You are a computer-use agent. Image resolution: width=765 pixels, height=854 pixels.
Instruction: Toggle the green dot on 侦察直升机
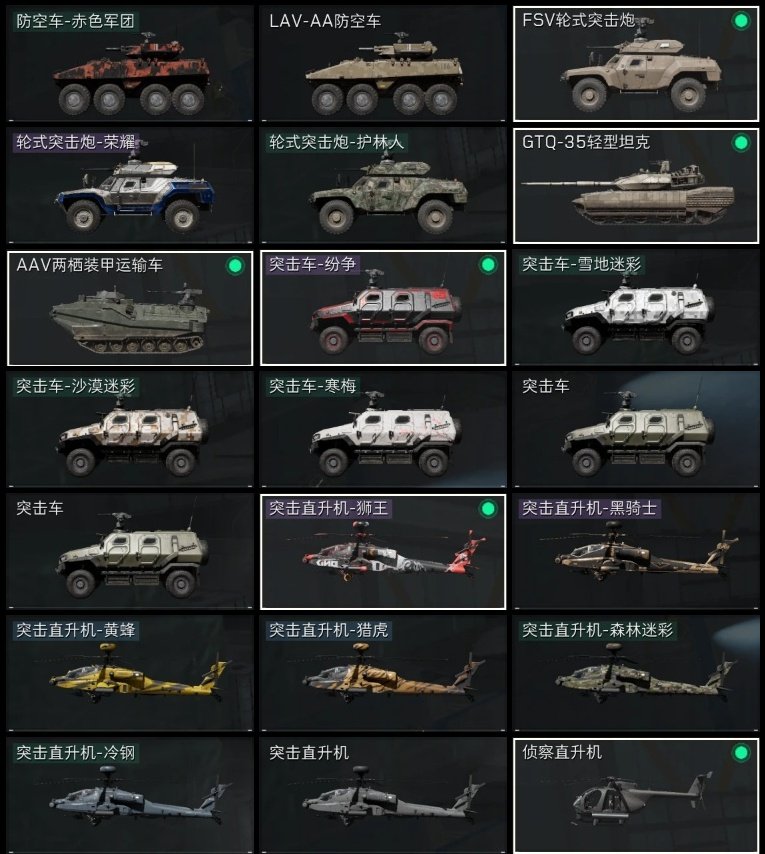[740, 753]
